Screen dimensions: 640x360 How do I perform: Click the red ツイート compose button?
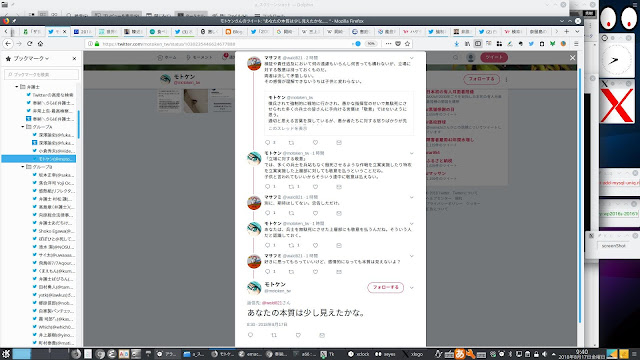(494, 58)
